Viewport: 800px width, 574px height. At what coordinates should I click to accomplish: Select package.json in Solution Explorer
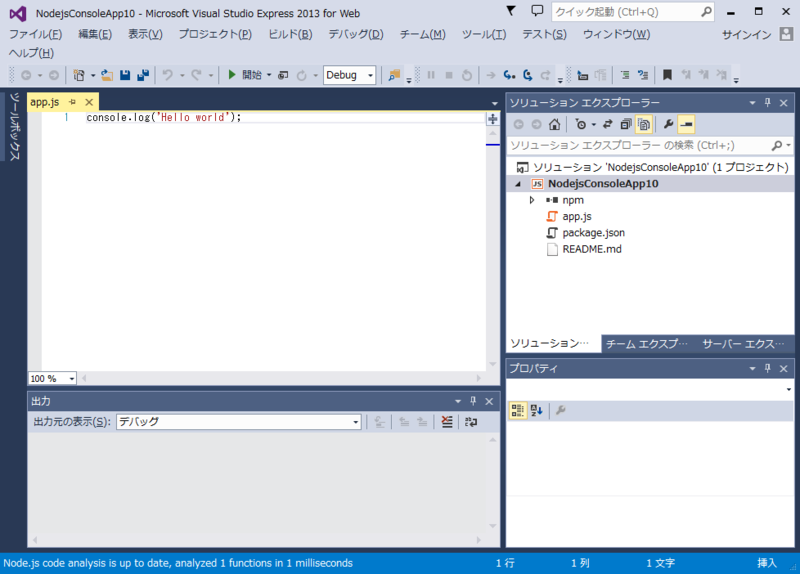593,233
